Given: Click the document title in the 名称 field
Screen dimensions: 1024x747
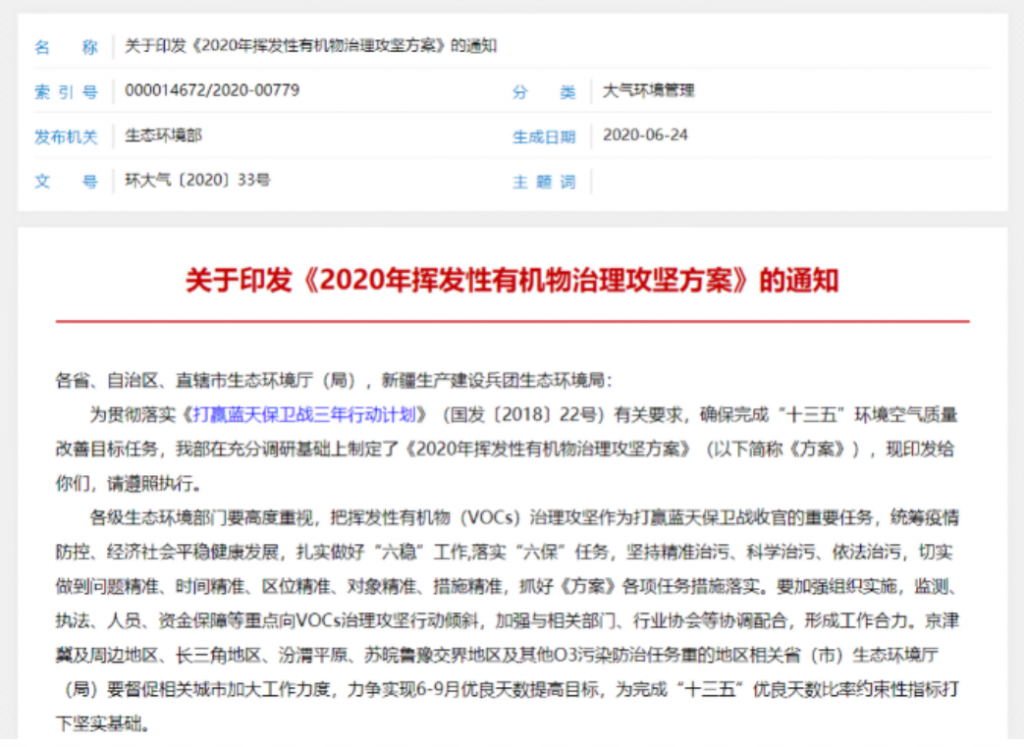Looking at the screenshot, I should pos(310,45).
